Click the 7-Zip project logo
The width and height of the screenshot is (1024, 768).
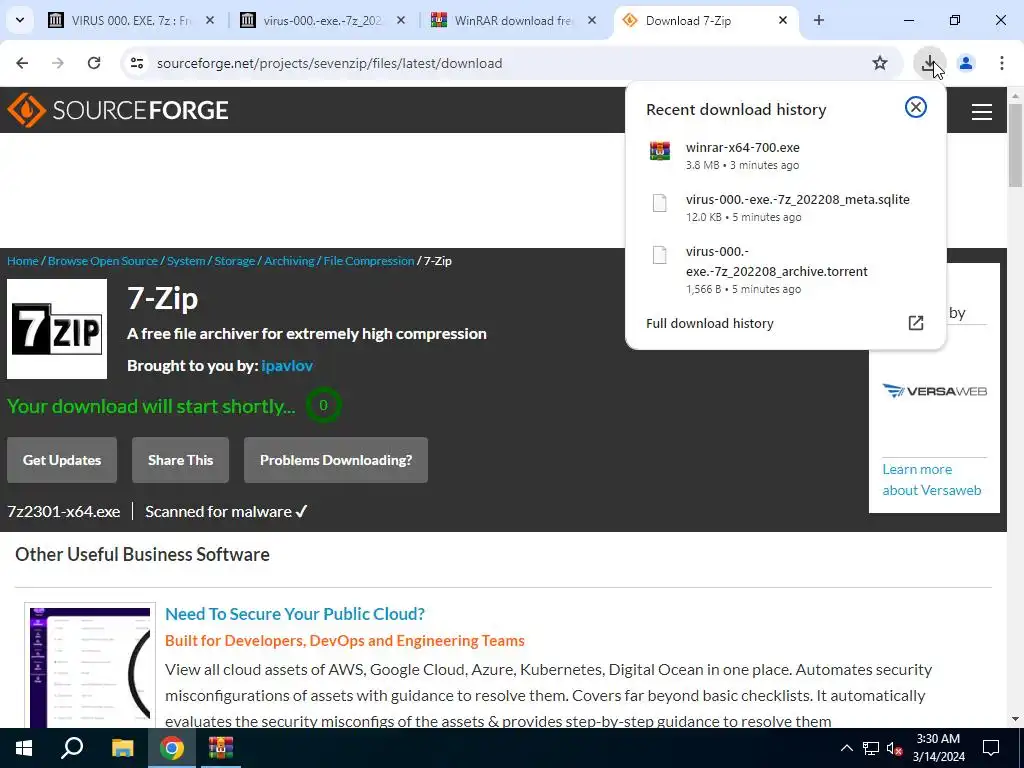(57, 329)
